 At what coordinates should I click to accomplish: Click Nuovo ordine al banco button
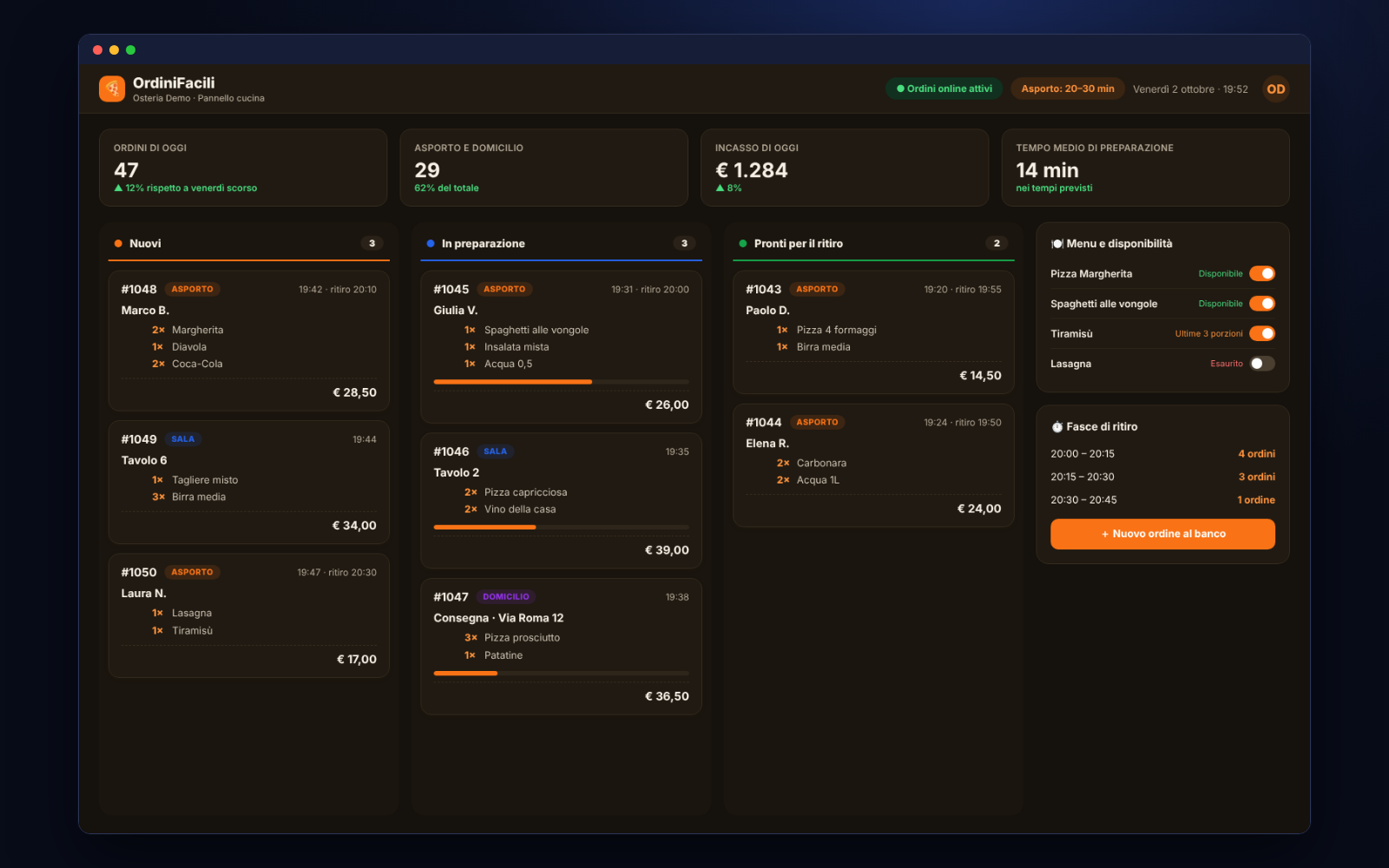point(1162,534)
